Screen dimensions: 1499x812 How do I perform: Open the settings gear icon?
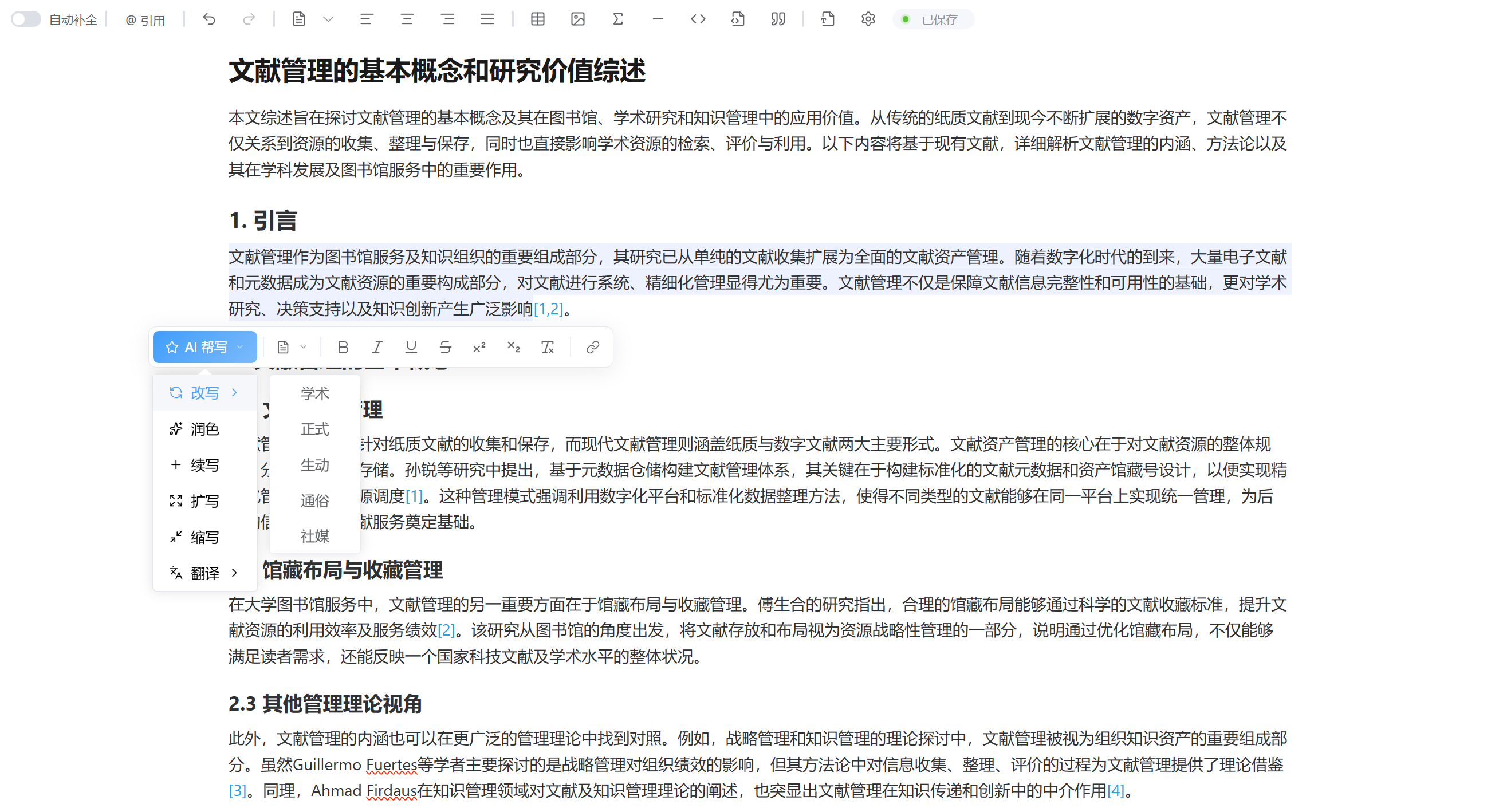(867, 19)
